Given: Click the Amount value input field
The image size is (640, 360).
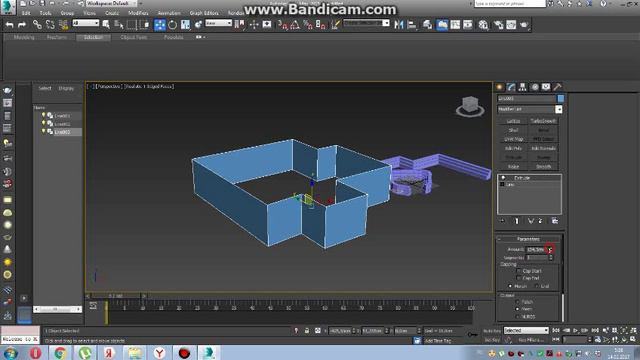Looking at the screenshot, I should click(x=536, y=249).
